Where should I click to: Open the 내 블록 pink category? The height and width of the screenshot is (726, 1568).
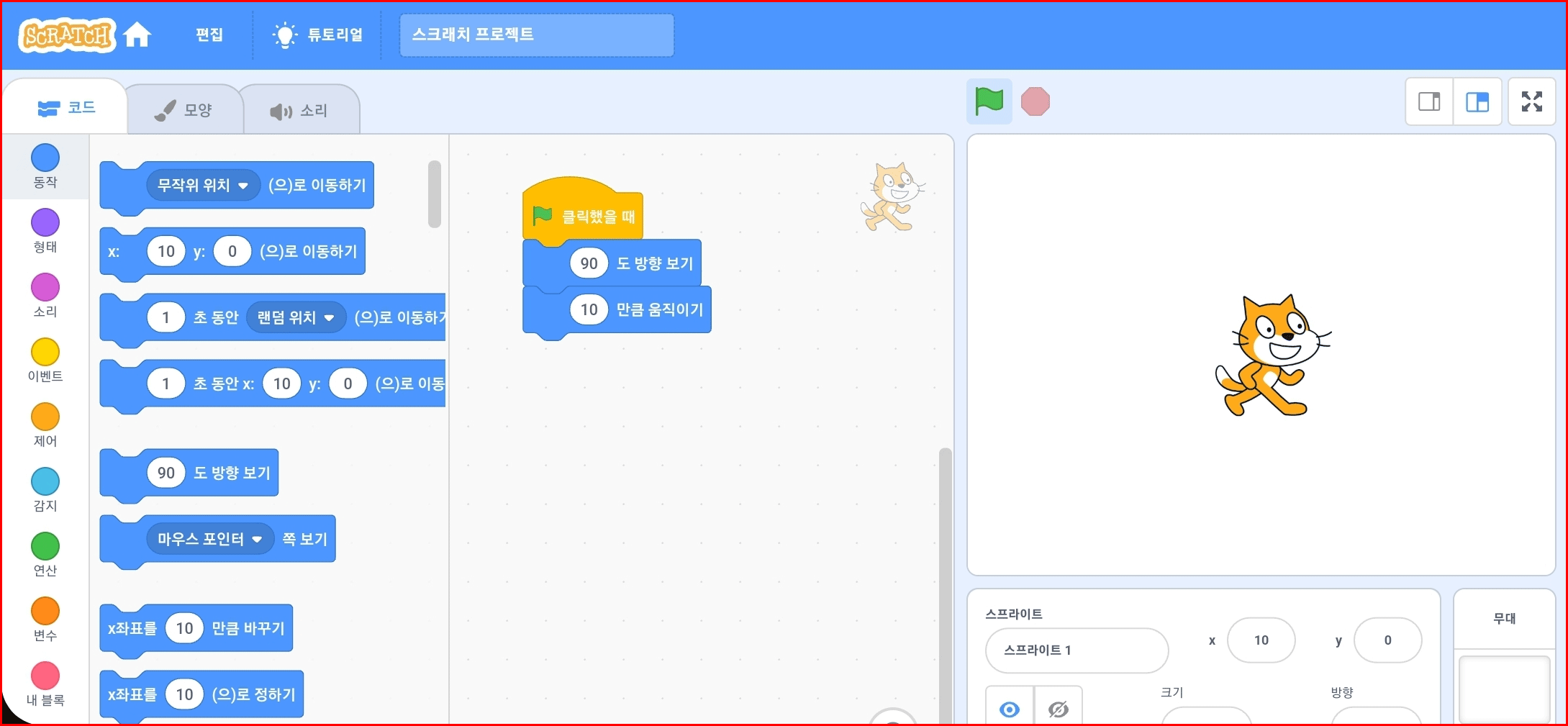(45, 684)
